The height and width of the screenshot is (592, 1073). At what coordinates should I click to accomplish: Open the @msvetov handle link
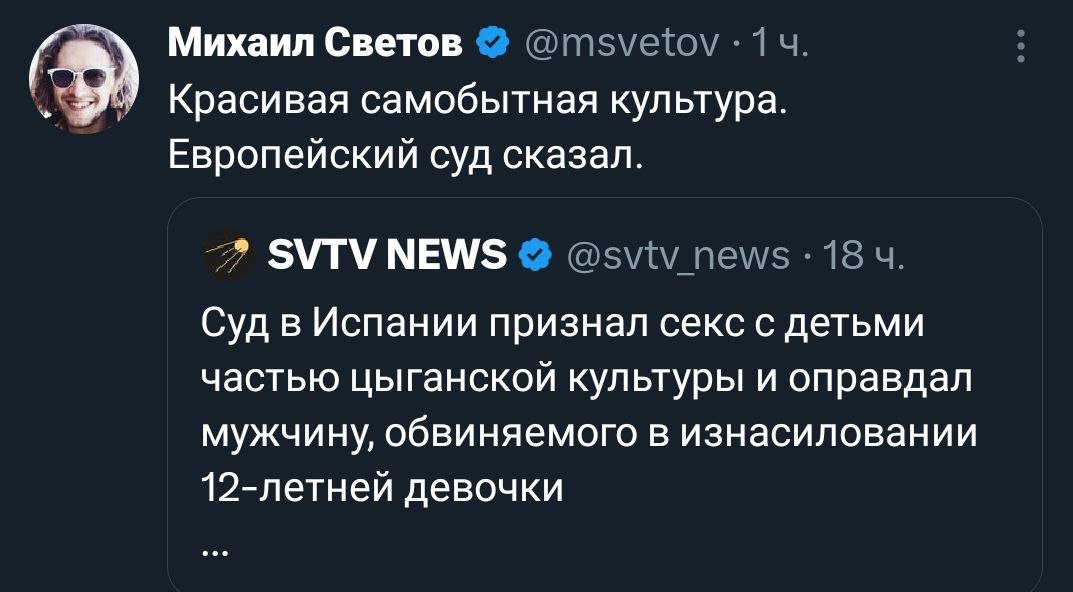(618, 43)
